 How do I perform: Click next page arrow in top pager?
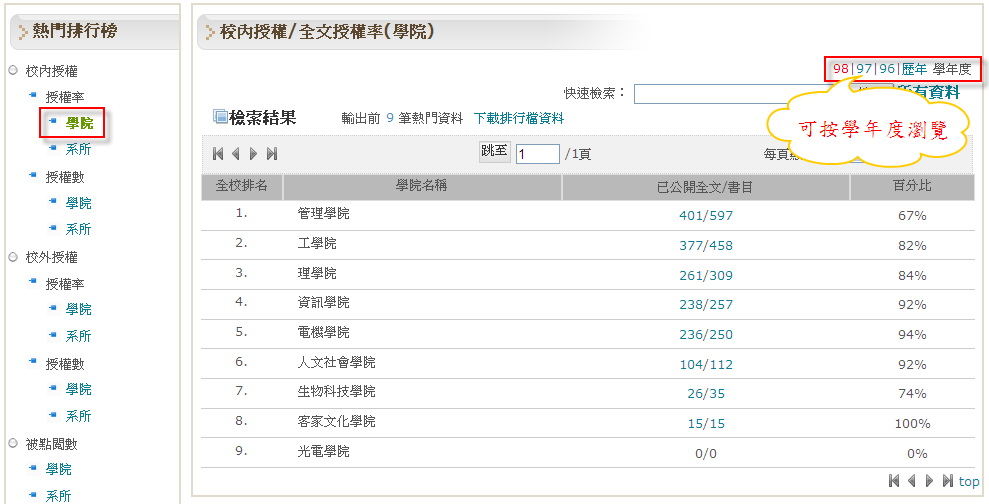(x=254, y=154)
